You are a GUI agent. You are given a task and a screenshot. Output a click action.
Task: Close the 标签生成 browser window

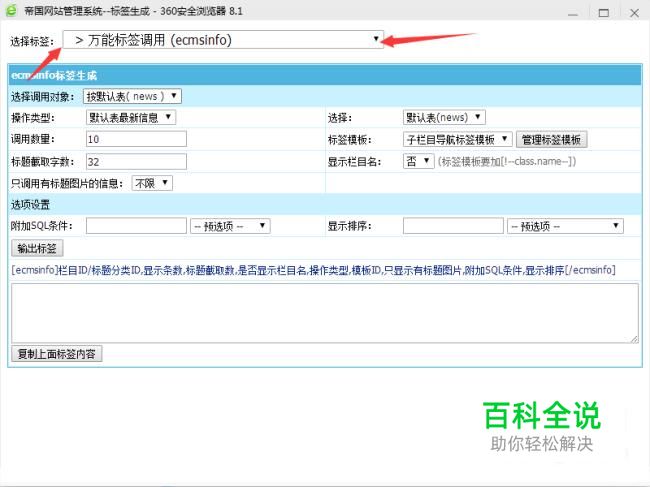coord(634,13)
